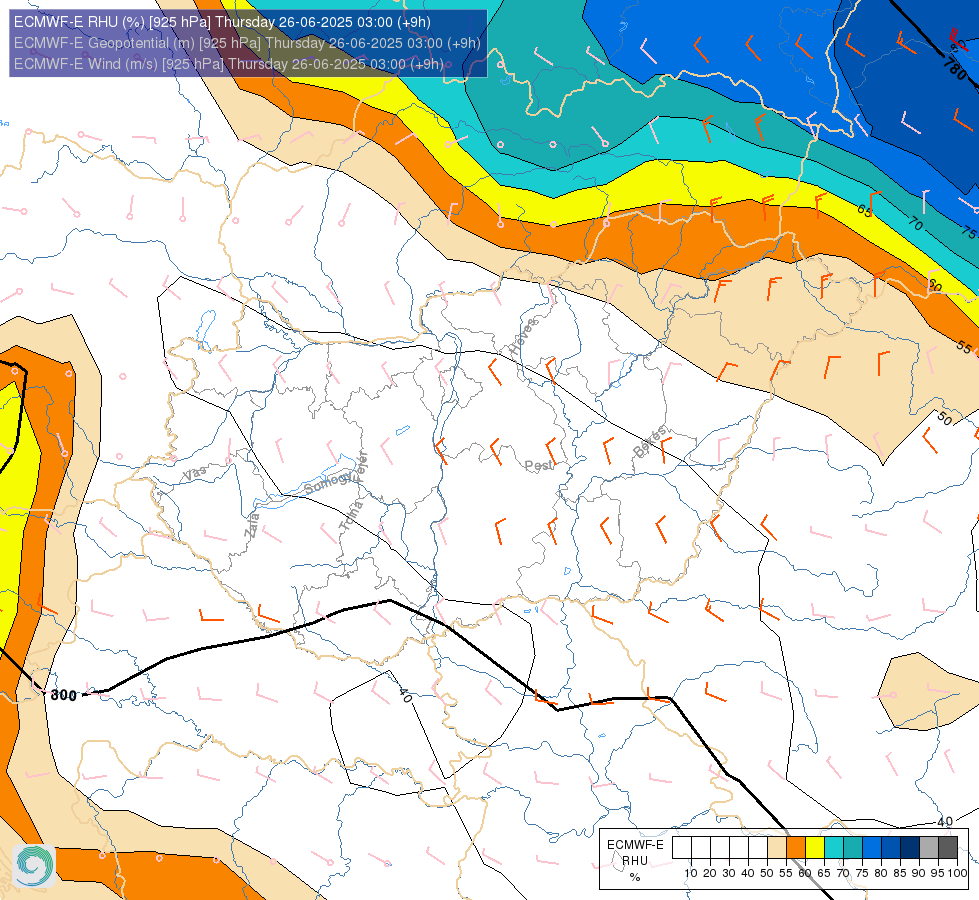Click the 10 value on legend scale

point(691,873)
